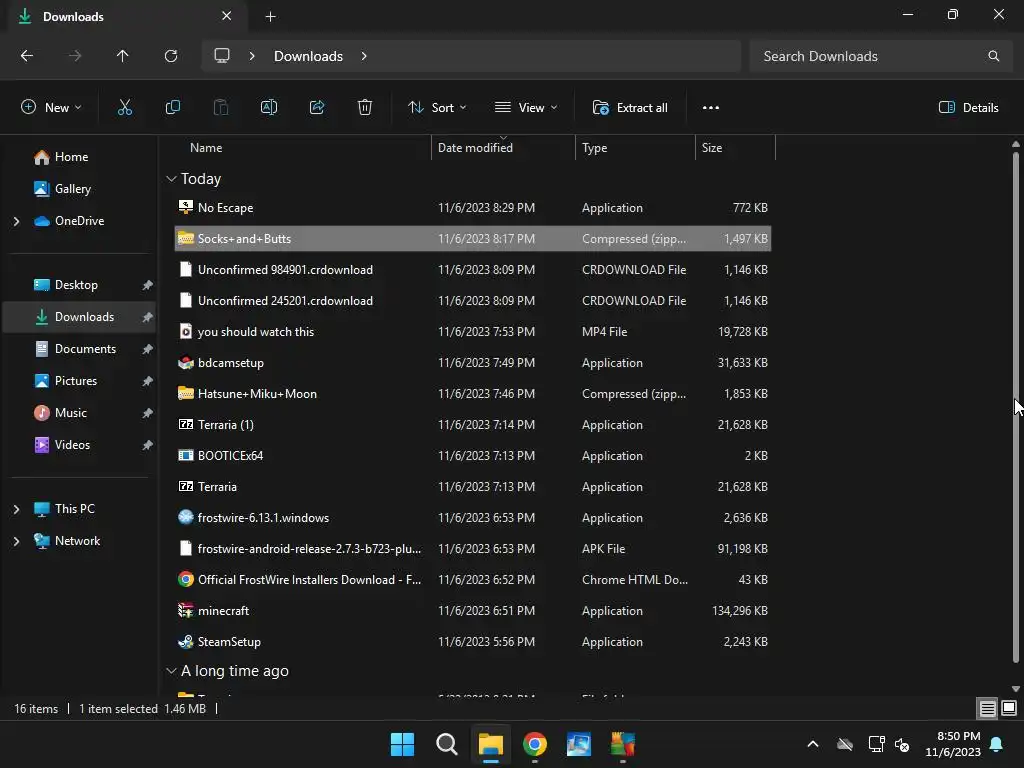Switch to details list view icon in status bar
The width and height of the screenshot is (1024, 768).
[x=987, y=709]
